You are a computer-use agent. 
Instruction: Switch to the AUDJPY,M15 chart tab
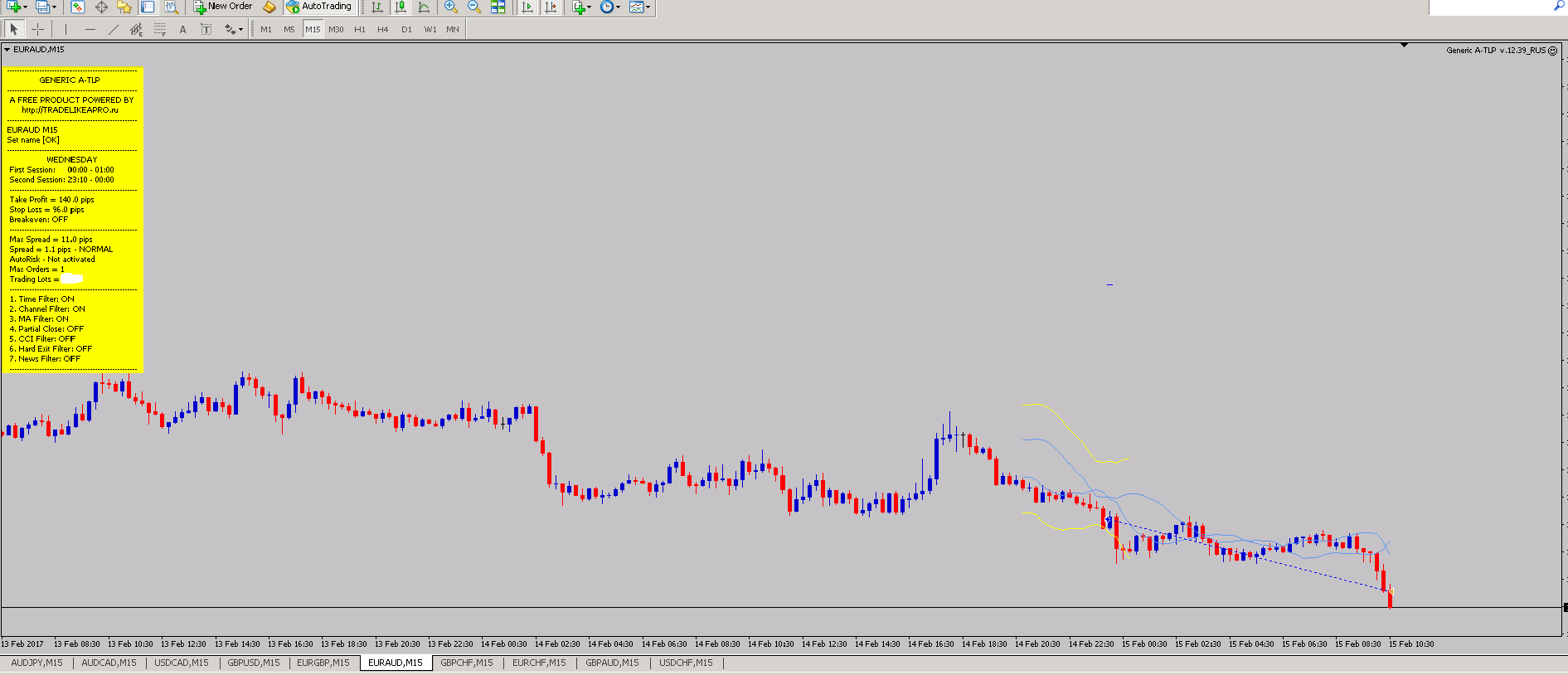[x=36, y=663]
